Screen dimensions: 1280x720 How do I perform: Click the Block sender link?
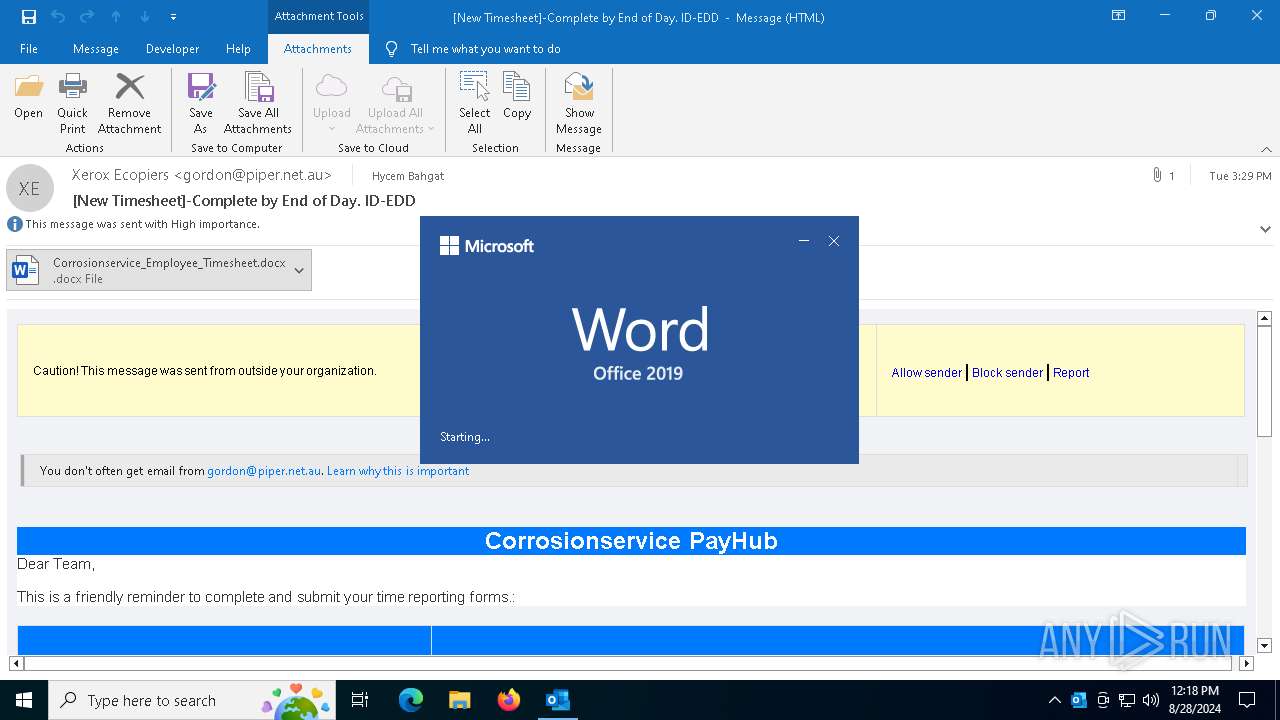[1007, 372]
